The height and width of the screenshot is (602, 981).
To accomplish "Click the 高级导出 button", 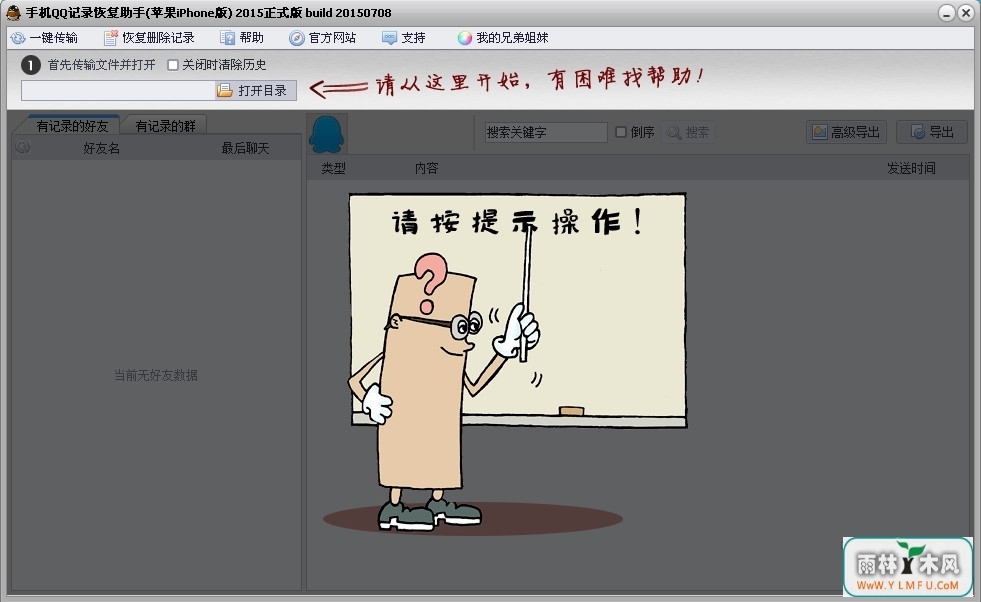I will (846, 132).
